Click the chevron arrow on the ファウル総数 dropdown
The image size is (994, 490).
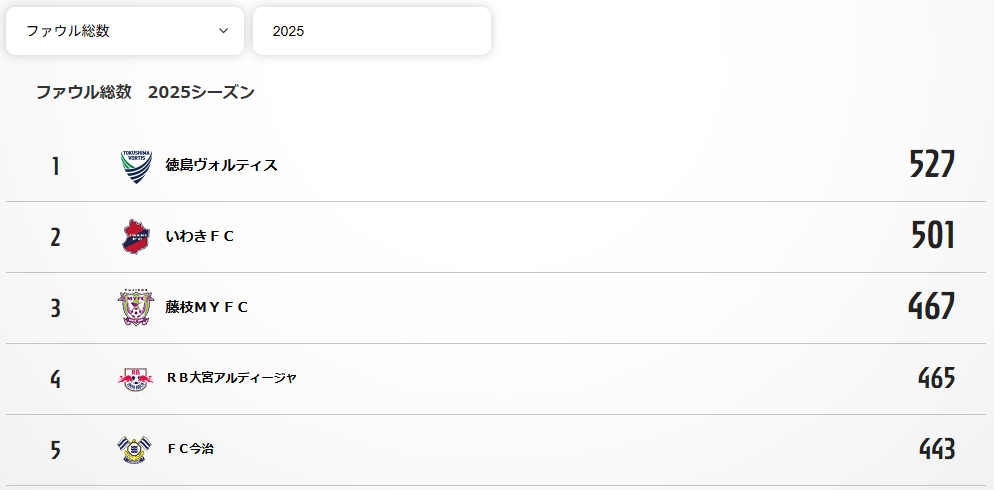pyautogui.click(x=224, y=31)
